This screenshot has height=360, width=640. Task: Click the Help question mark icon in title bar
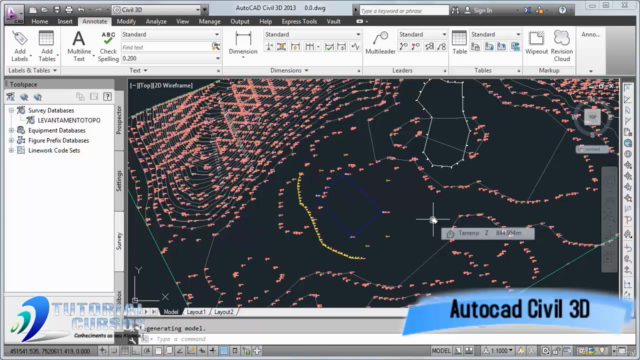(x=562, y=10)
